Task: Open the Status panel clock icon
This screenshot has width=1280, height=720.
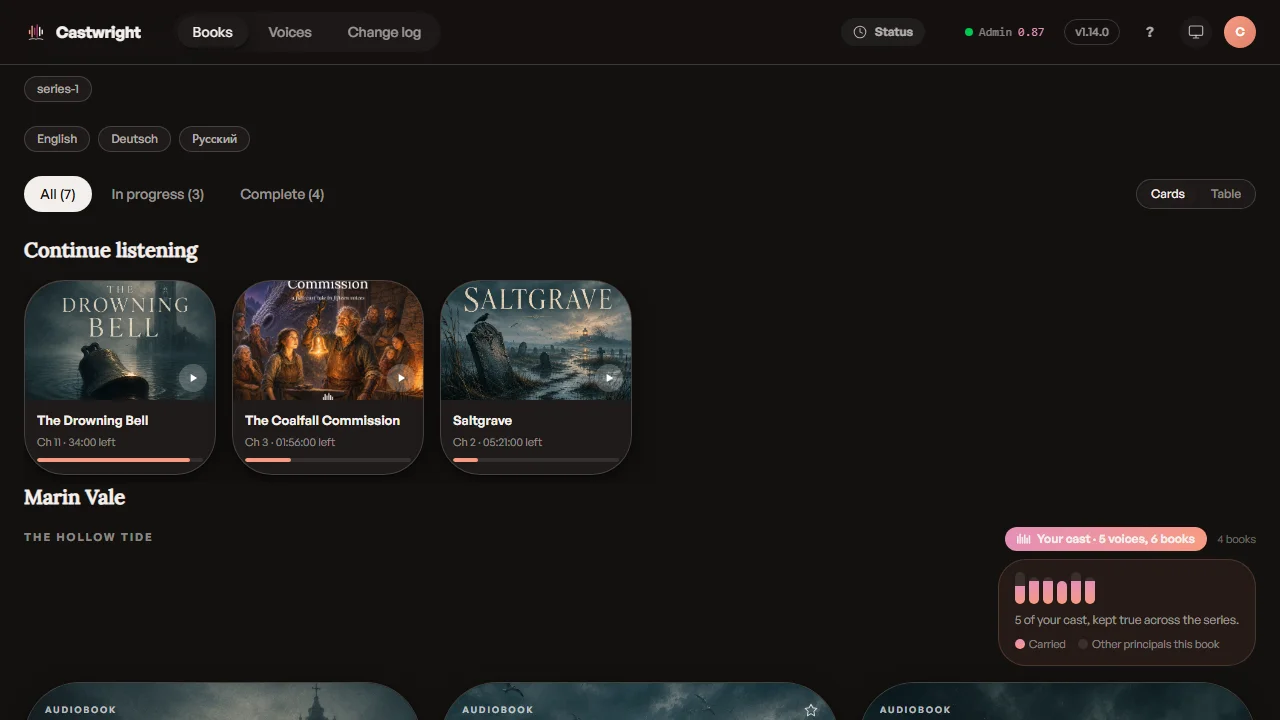Action: (x=860, y=32)
